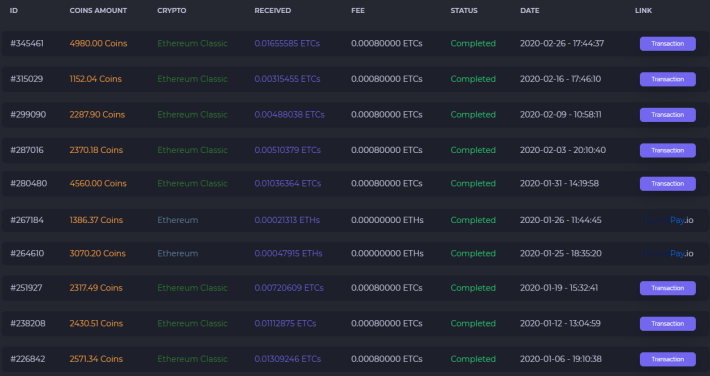This screenshot has height=376, width=710.
Task: Open Transaction link for withdrawal #238208
Action: point(667,323)
